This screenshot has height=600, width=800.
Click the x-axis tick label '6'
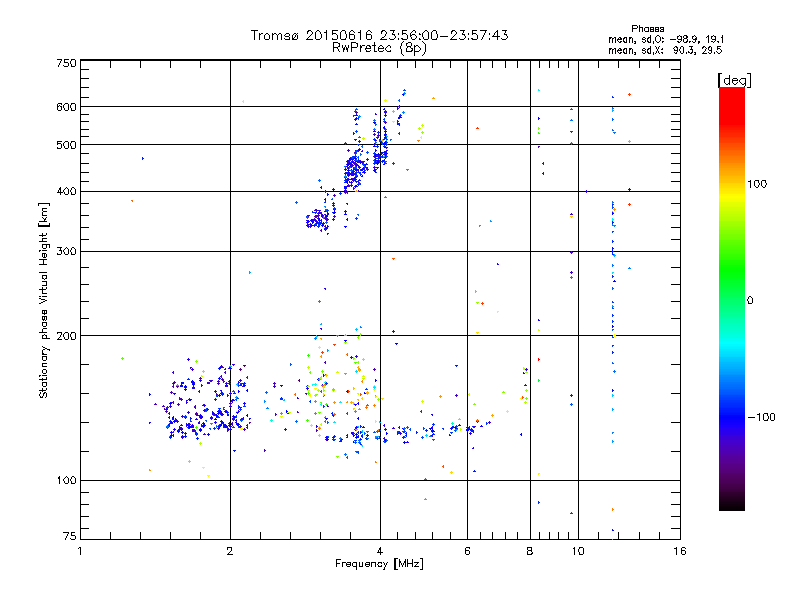(x=467, y=551)
